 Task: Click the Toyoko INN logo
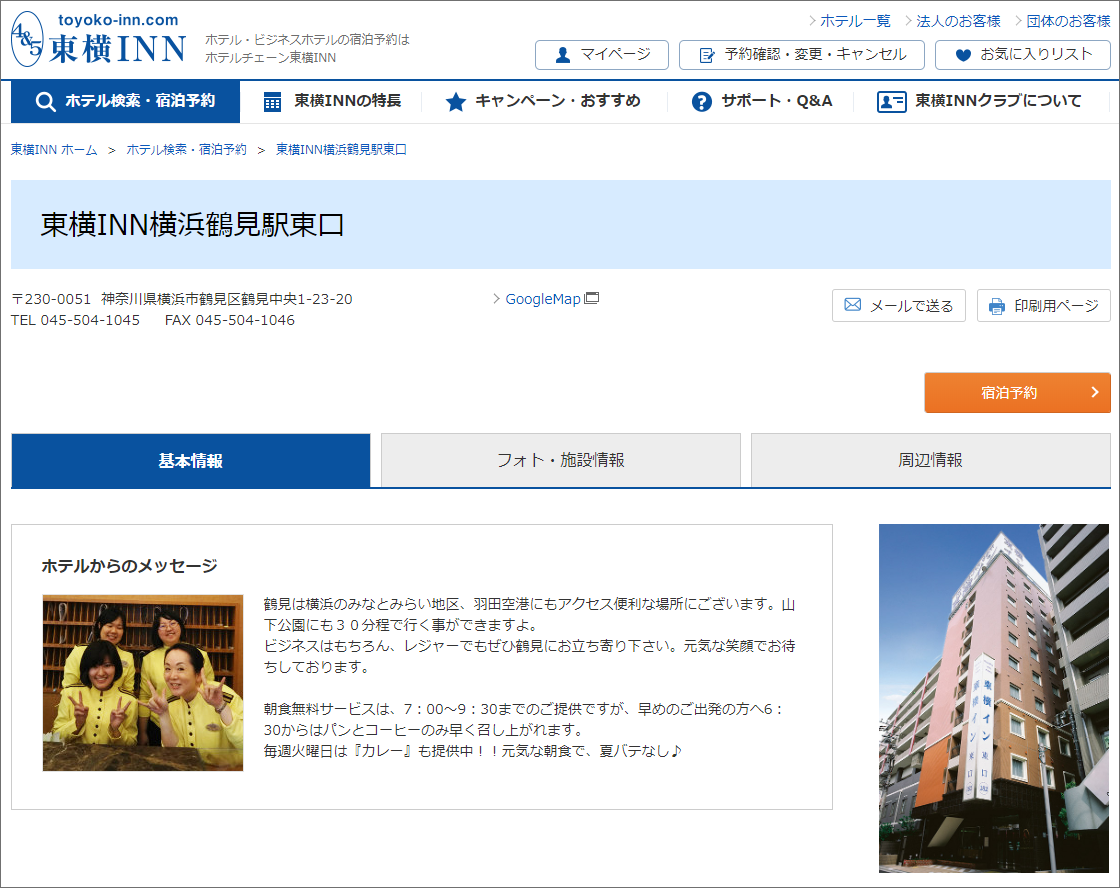pos(99,40)
